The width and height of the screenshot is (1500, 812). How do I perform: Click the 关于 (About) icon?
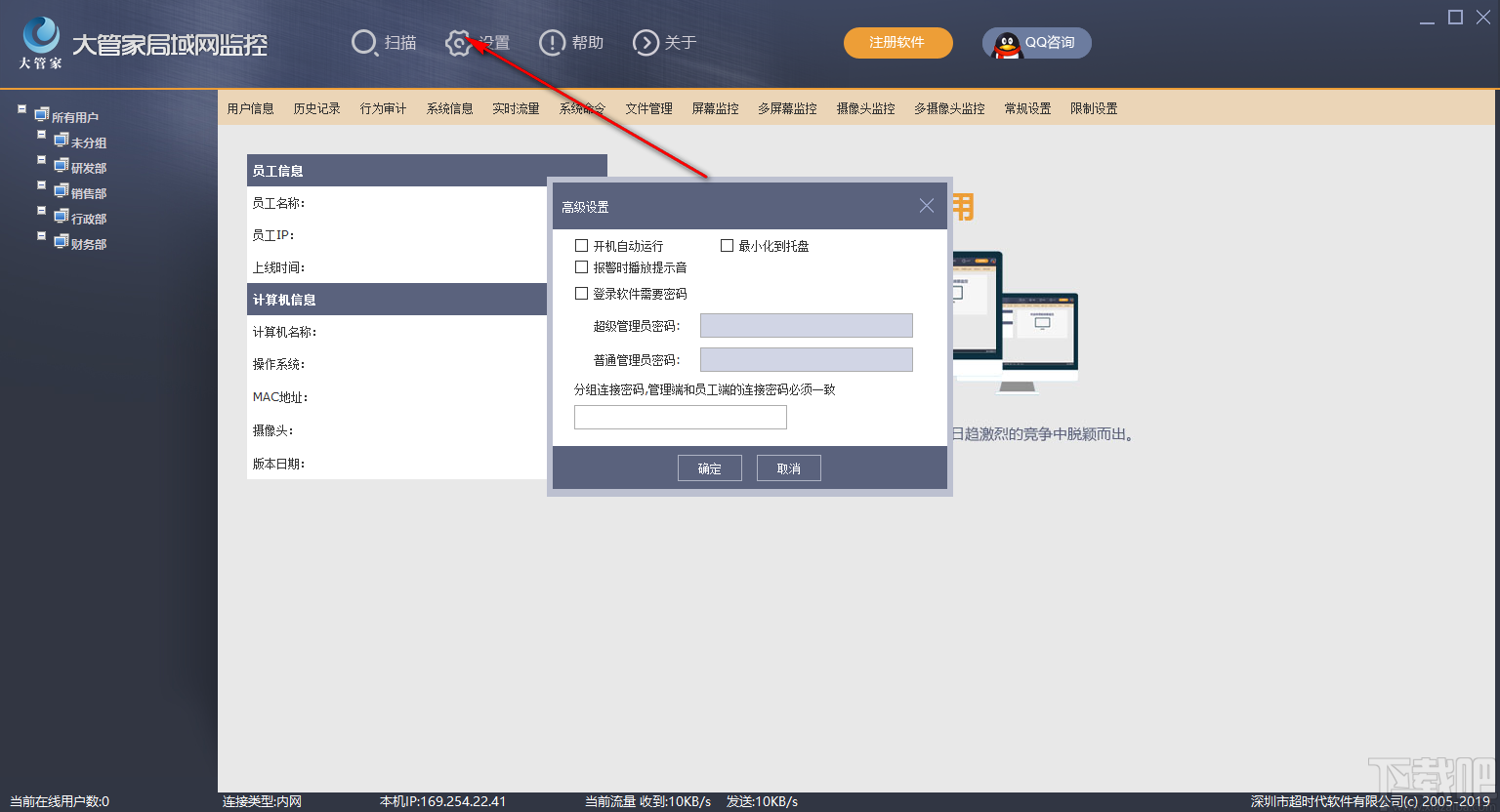pos(645,42)
